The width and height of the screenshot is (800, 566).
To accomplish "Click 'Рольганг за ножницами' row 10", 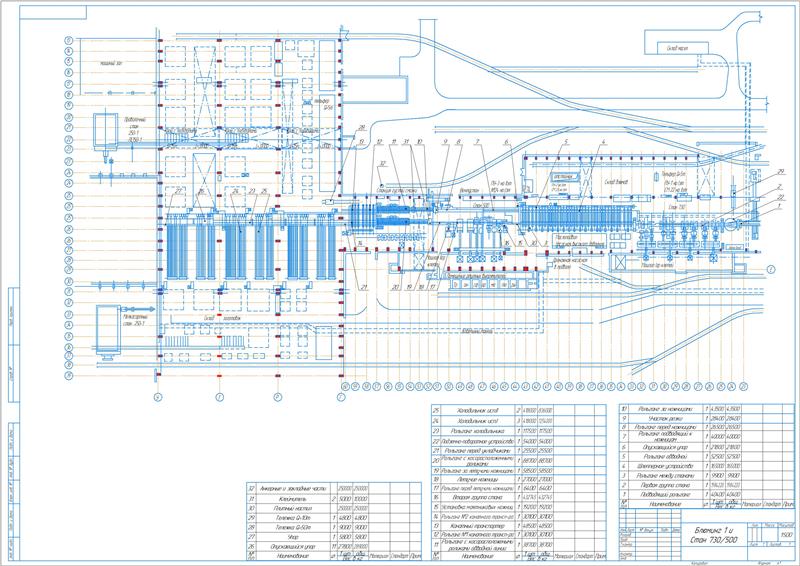I will (x=665, y=409).
